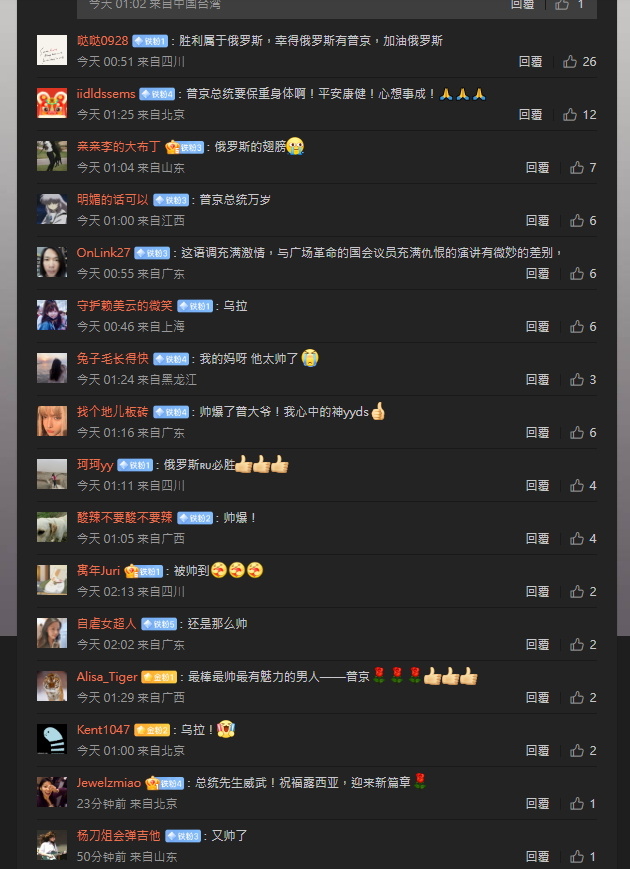Image resolution: width=630 pixels, height=869 pixels.
Task: Open username link 酸辣不要酸不要辣
Action: (x=125, y=518)
